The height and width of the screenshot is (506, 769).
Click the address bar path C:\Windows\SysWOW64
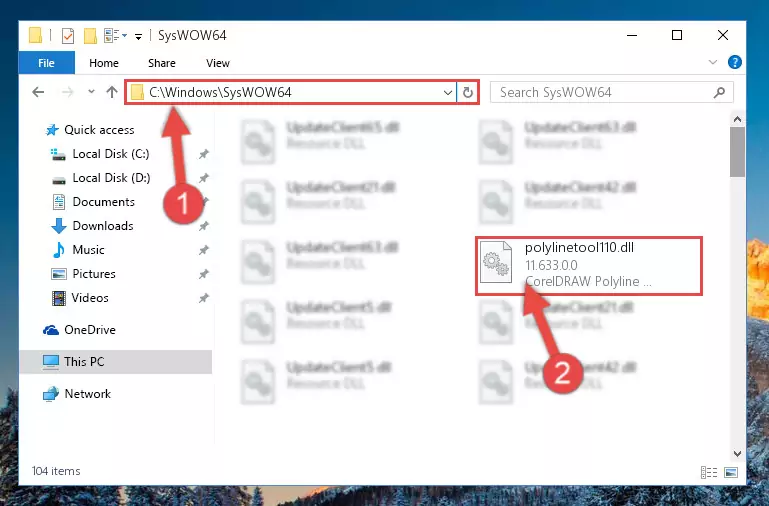(220, 92)
